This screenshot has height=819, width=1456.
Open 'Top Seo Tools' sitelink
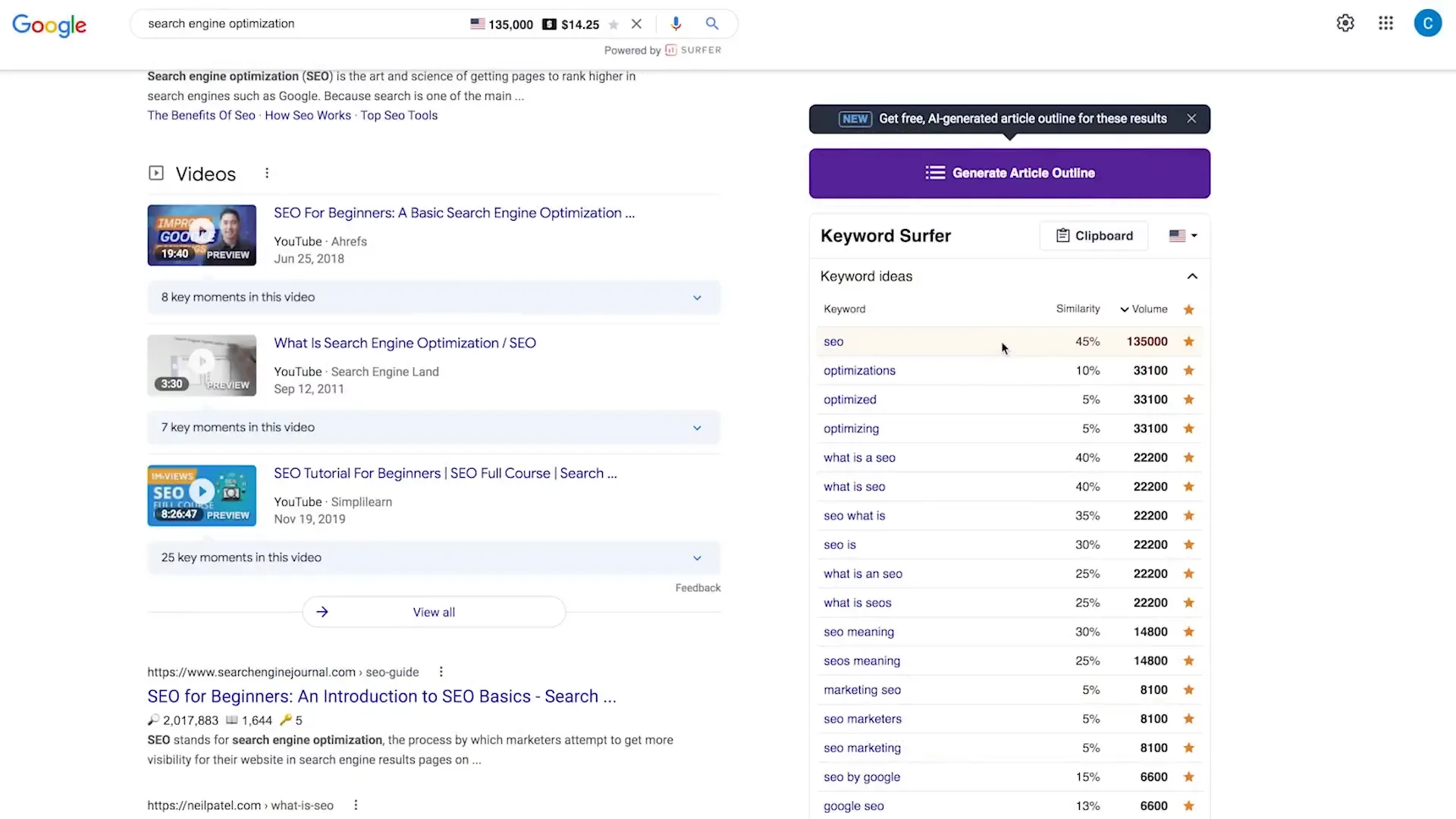click(x=399, y=115)
